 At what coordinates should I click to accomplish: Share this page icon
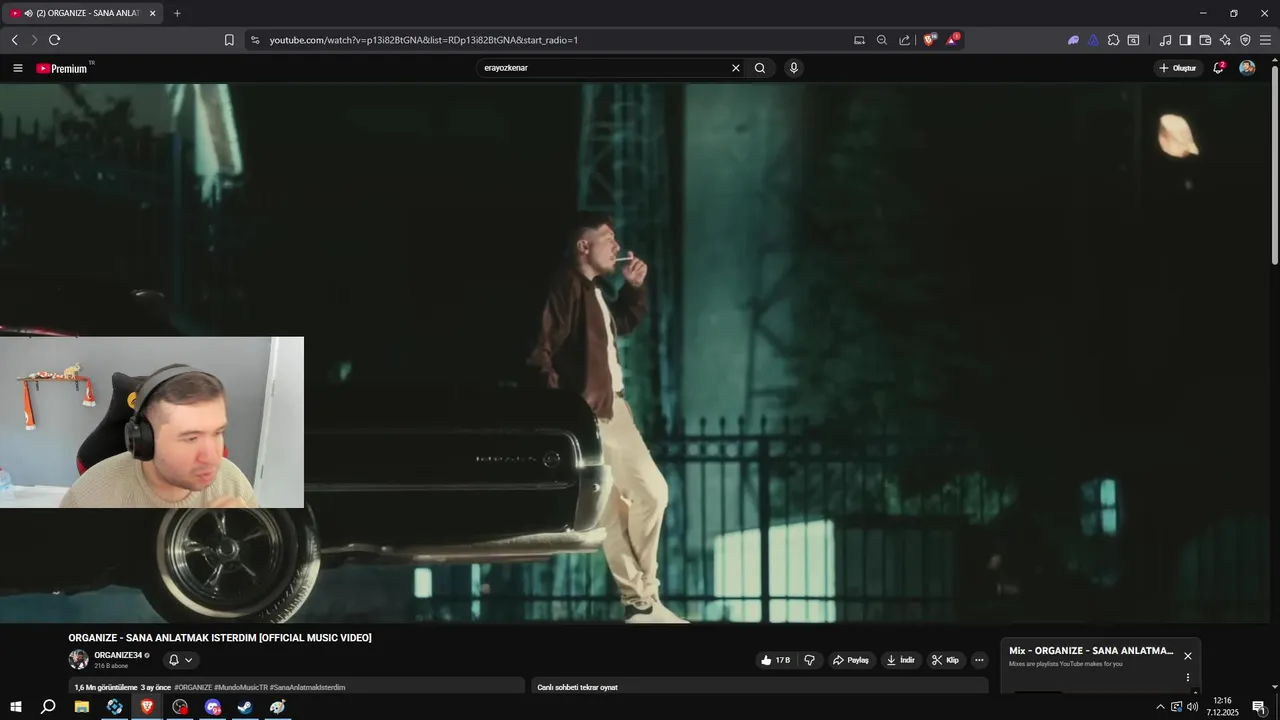(x=905, y=40)
